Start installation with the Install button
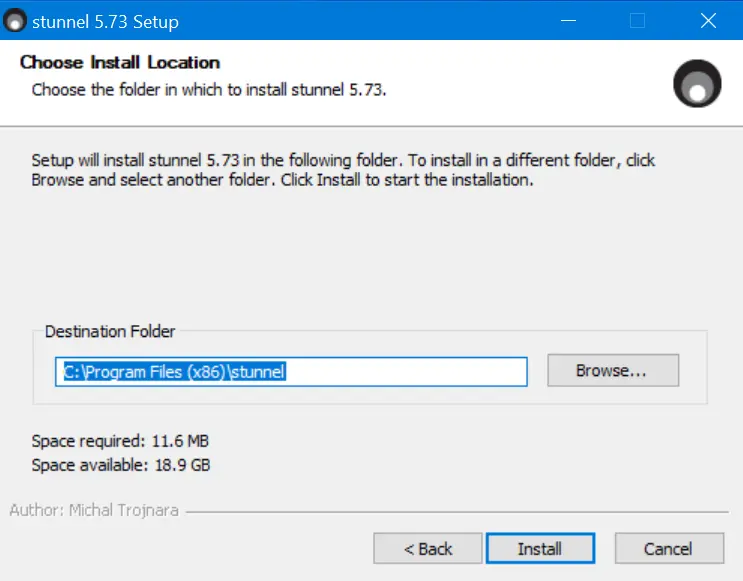The width and height of the screenshot is (743, 581). [x=540, y=548]
